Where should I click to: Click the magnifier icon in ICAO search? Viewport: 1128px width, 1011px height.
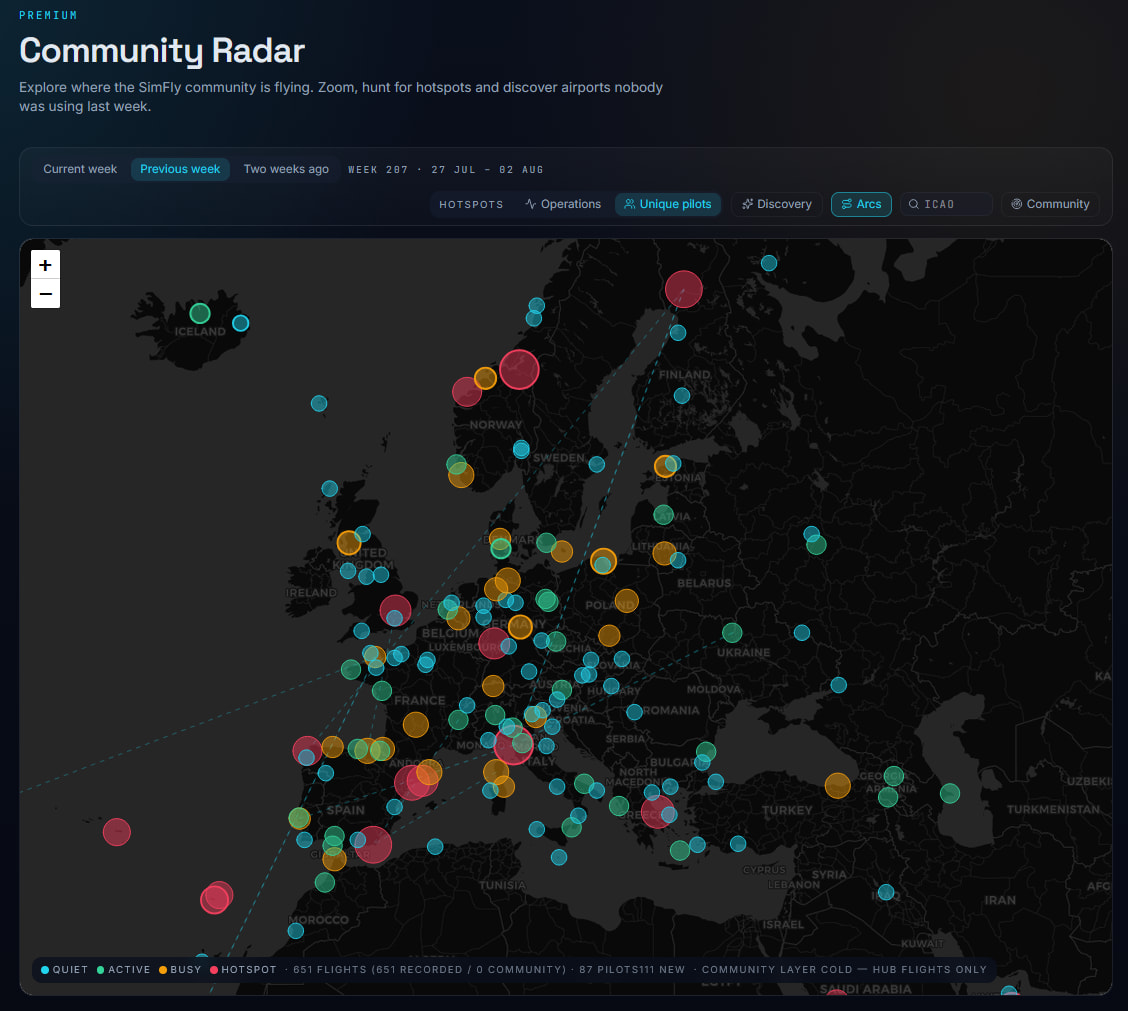[914, 204]
